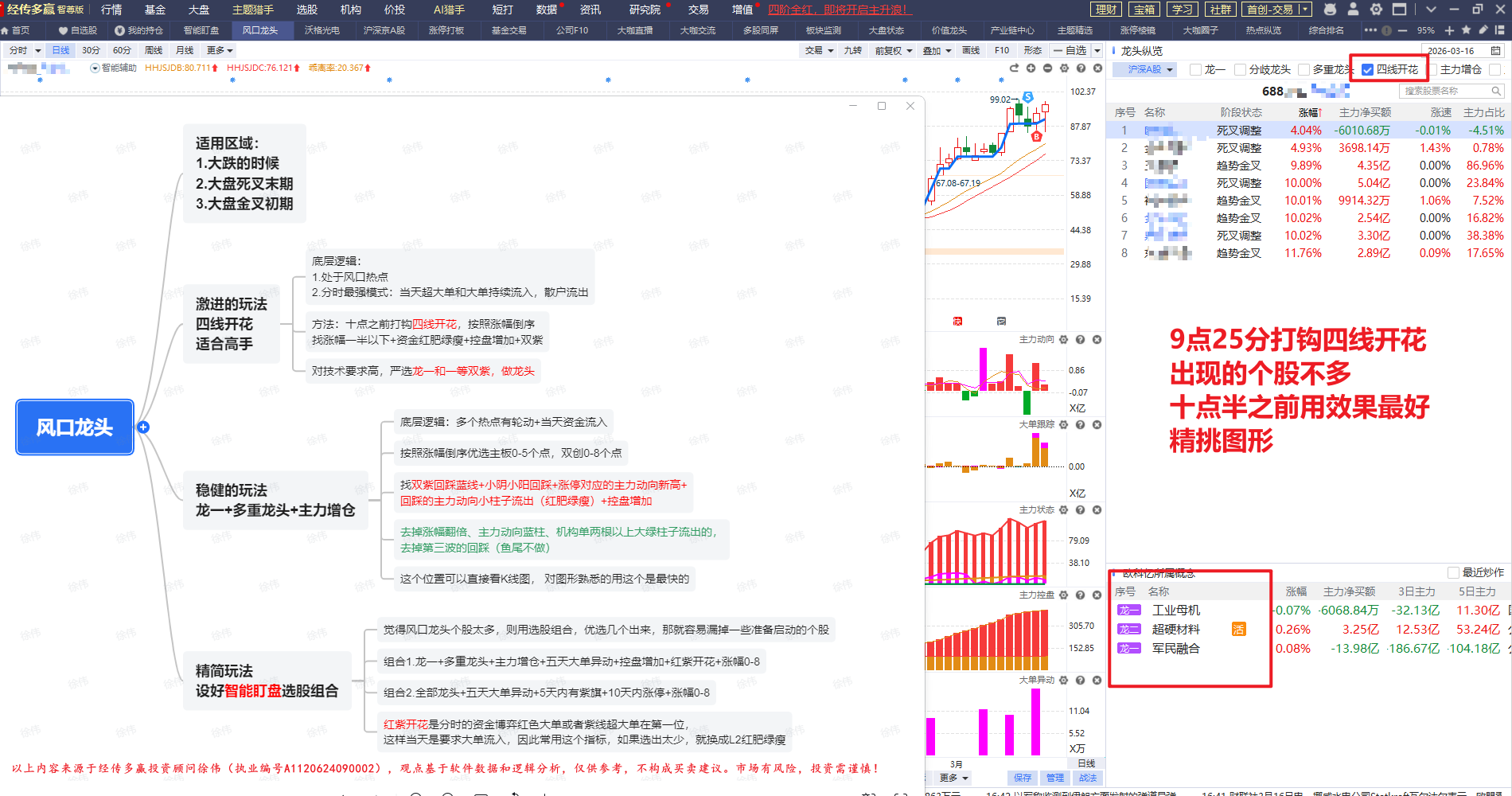1512x796 pixels.
Task: Click the user account profile icon
Action: pyautogui.click(x=1353, y=10)
